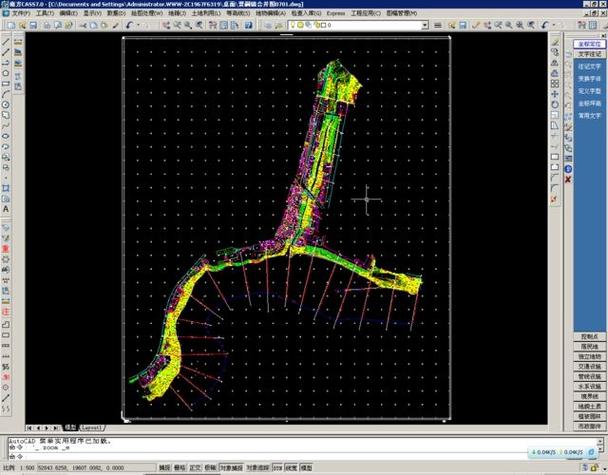Click the blue circle icon above the red X

(x=568, y=169)
